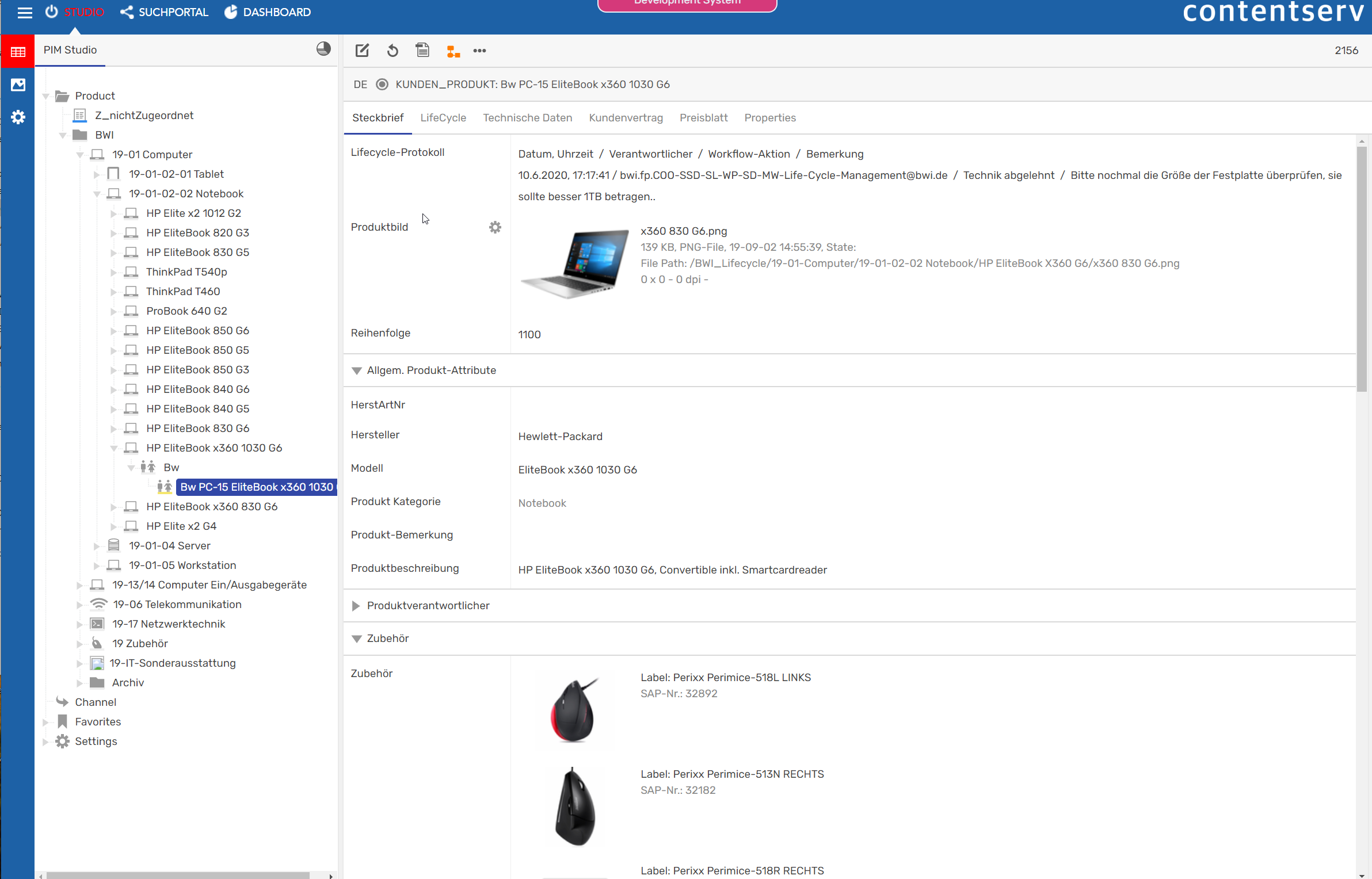1372x879 pixels.
Task: Open the Suchportal share icon
Action: point(127,12)
